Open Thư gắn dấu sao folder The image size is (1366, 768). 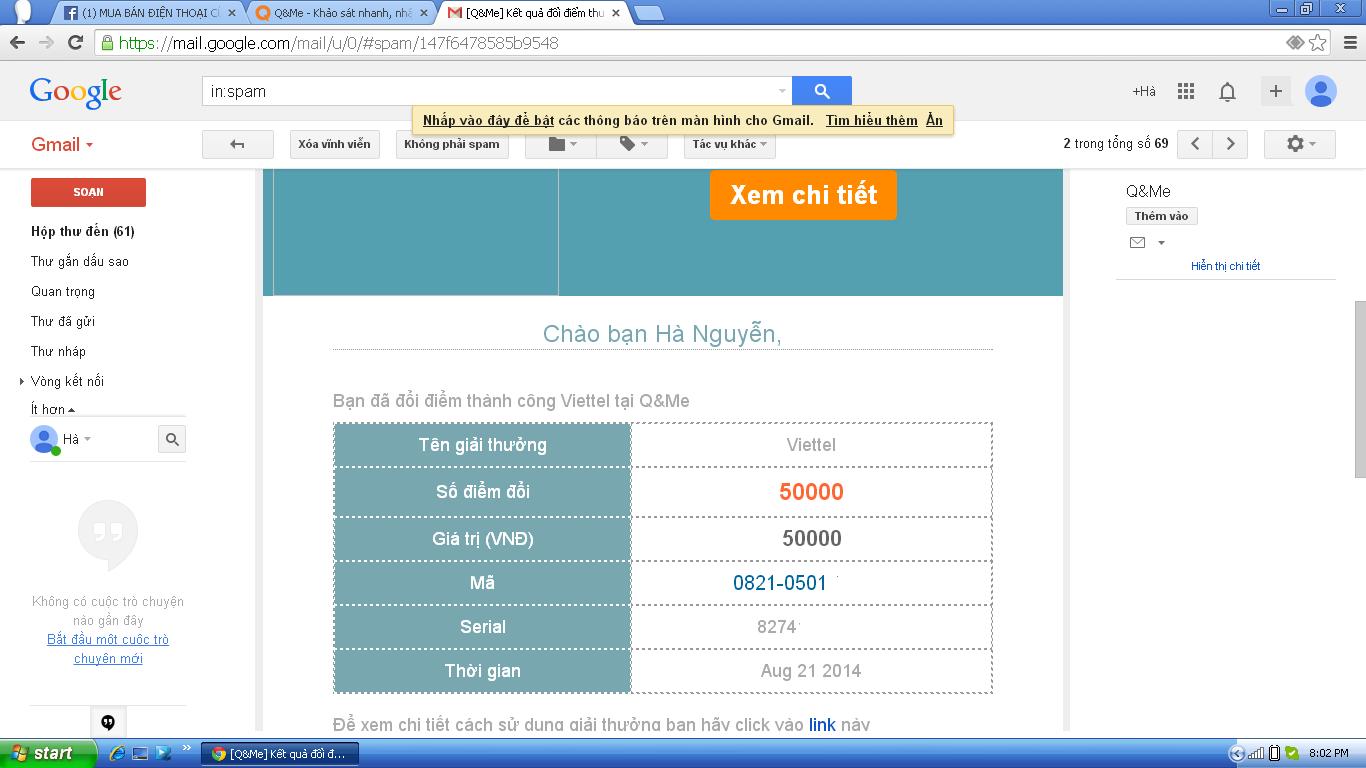click(x=80, y=261)
